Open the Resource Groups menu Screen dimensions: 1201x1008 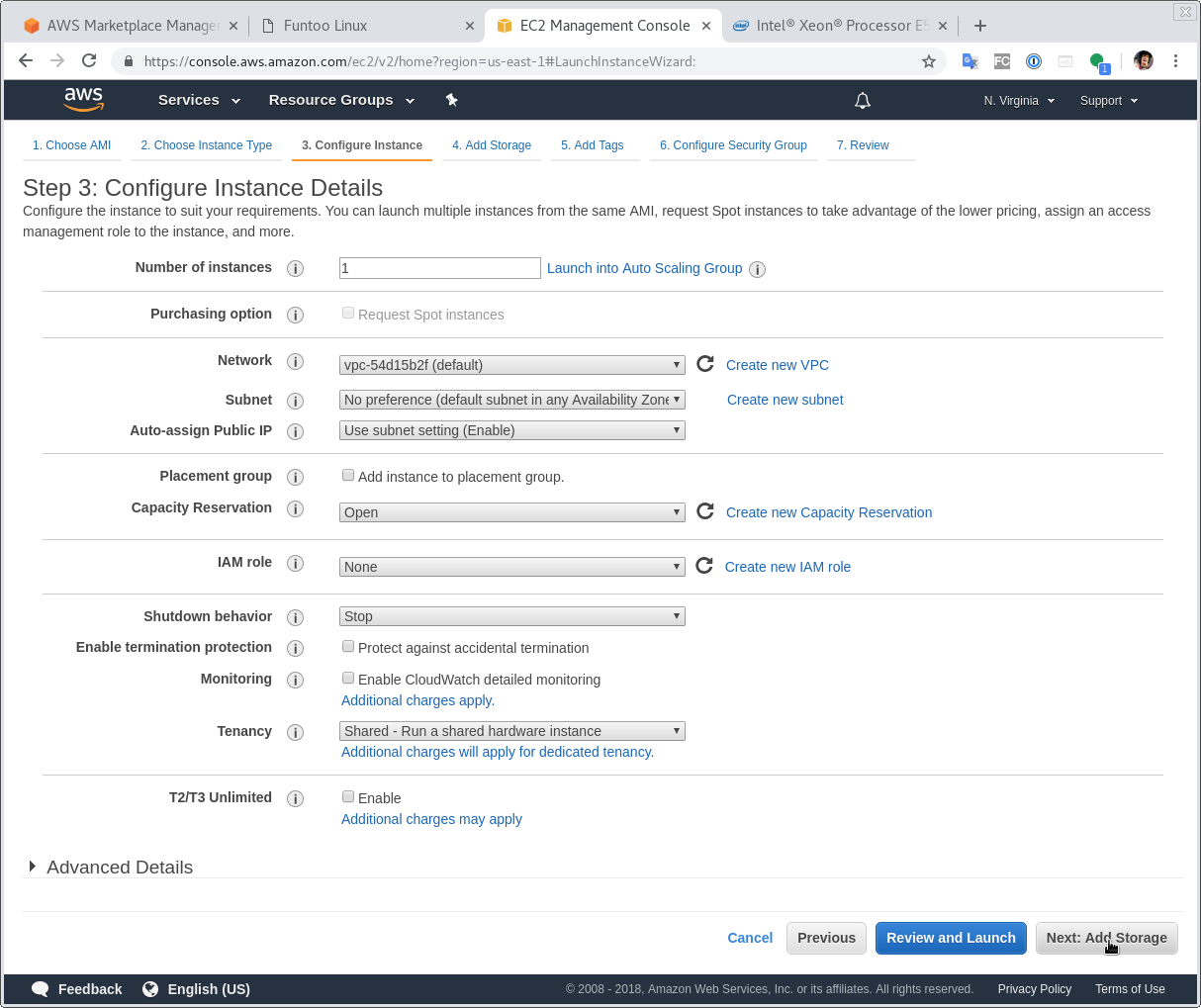pos(341,100)
